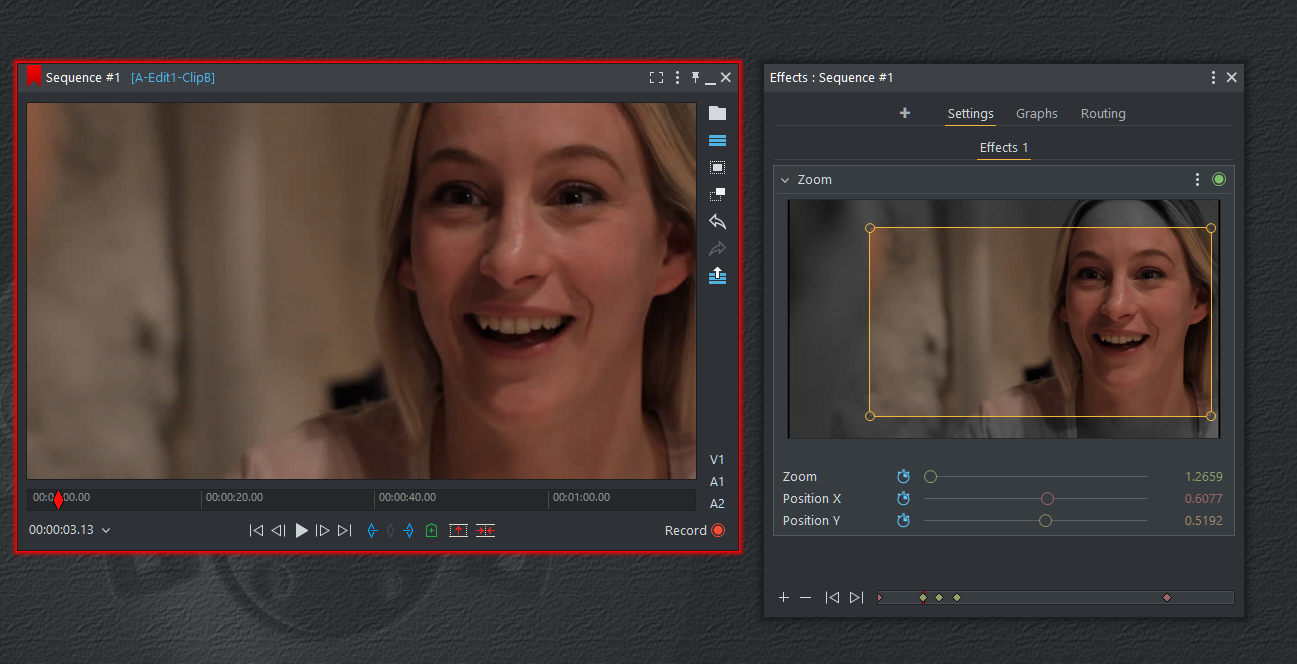Add a new effect with plus button
The image size is (1297, 664).
[905, 113]
